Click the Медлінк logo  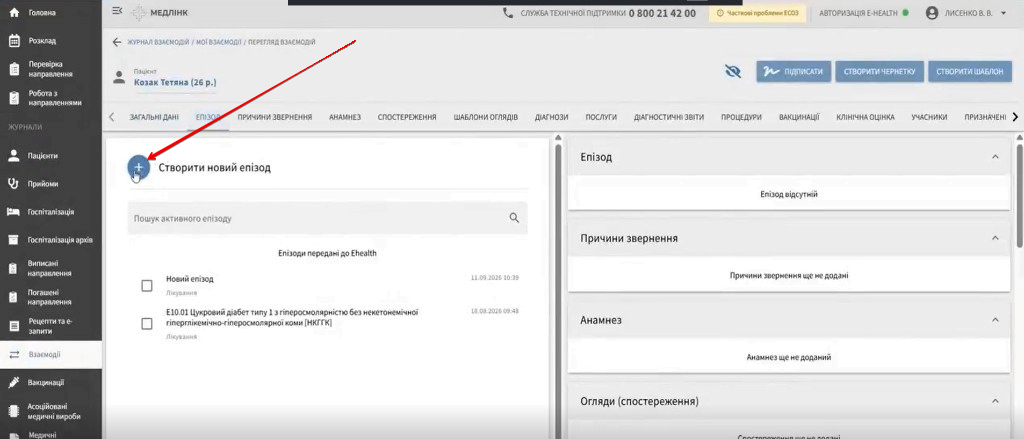click(x=157, y=13)
